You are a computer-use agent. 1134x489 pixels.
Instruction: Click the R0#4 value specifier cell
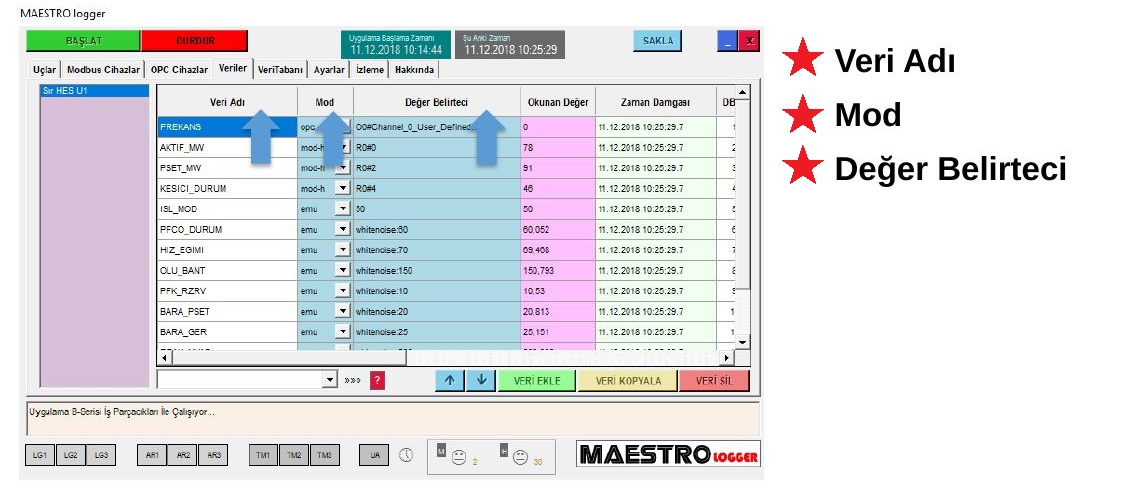pyautogui.click(x=437, y=188)
